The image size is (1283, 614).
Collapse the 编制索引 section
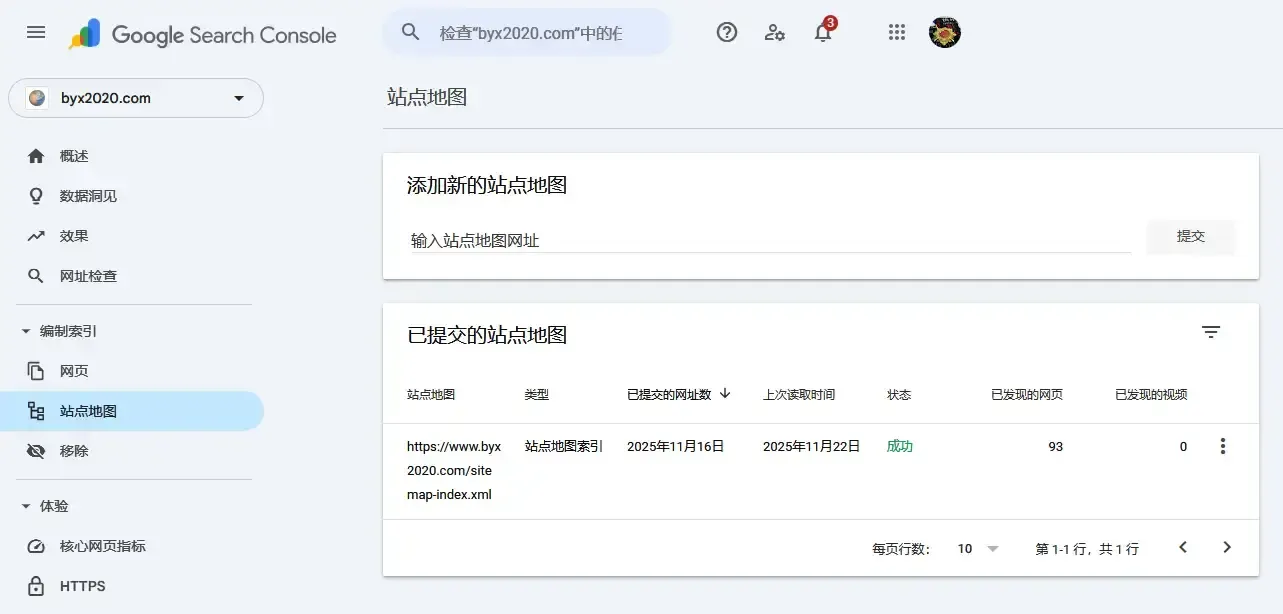coord(26,331)
